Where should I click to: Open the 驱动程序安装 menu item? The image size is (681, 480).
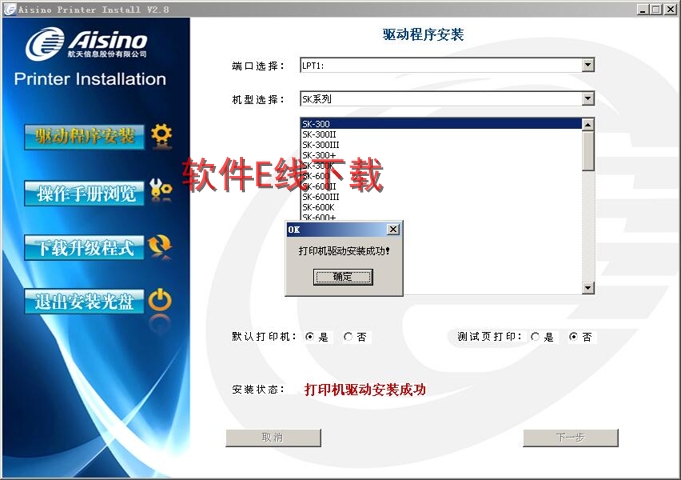click(85, 136)
